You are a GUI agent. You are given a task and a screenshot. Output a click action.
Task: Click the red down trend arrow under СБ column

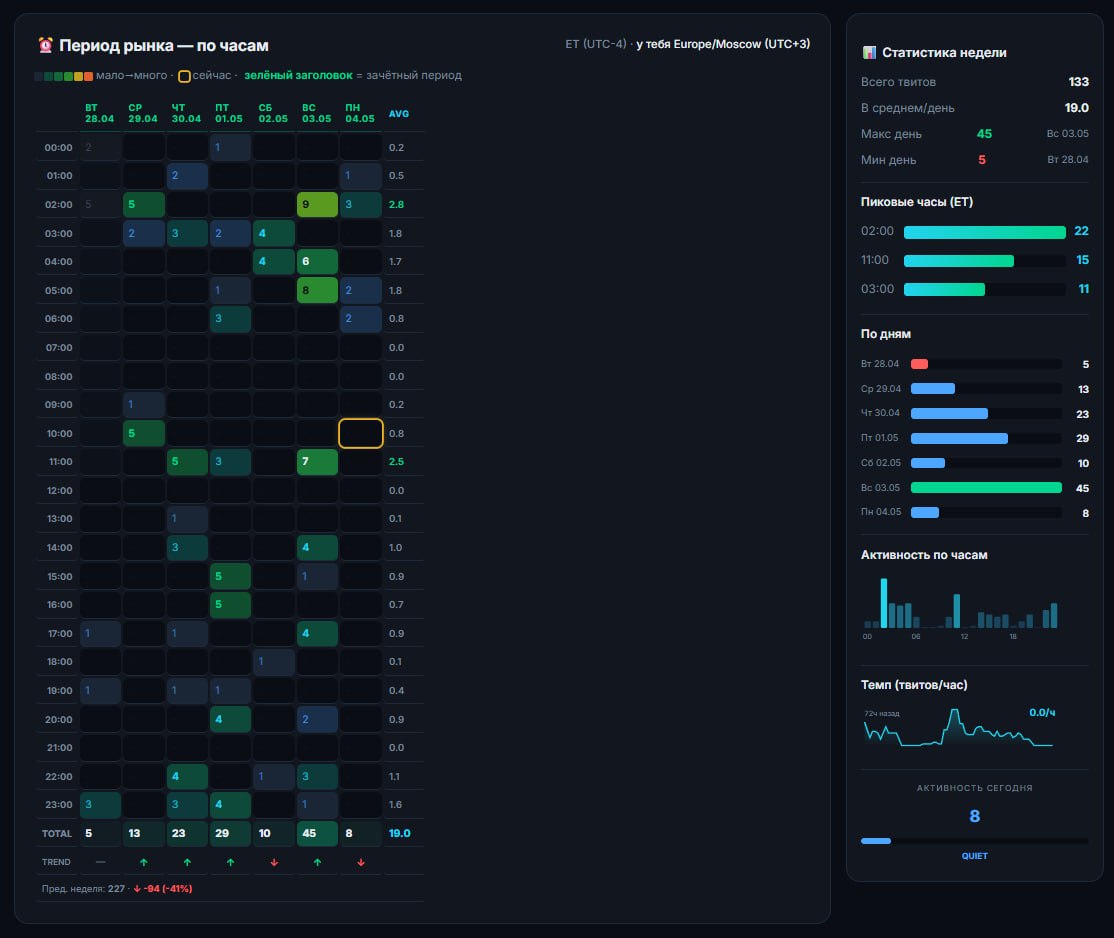tap(274, 862)
